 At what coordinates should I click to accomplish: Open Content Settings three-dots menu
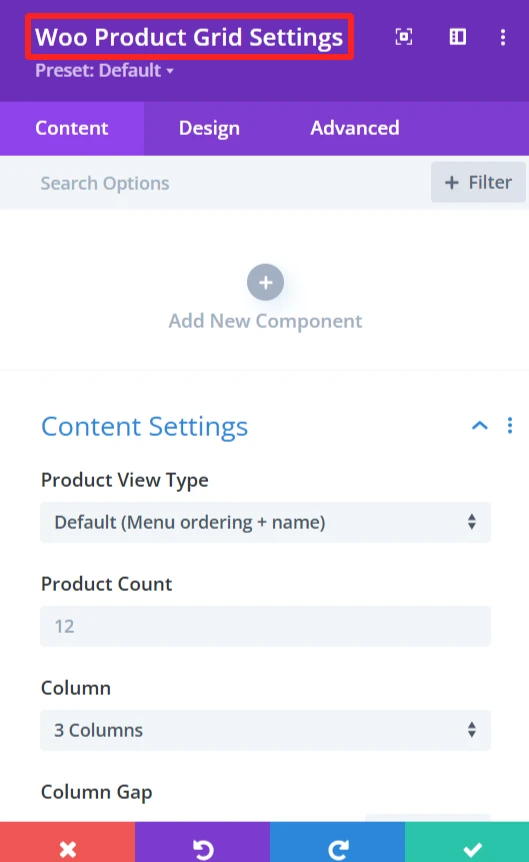click(x=510, y=426)
